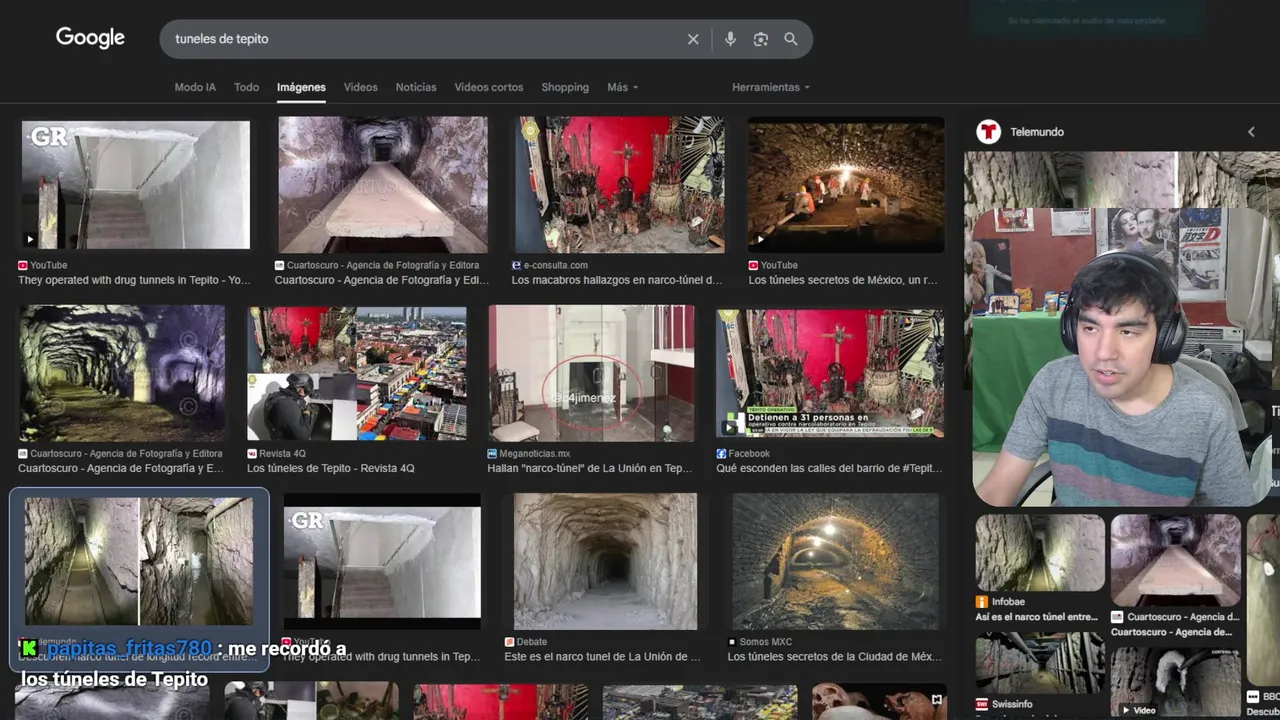The width and height of the screenshot is (1280, 720).
Task: Open Cuartoscuro yellow-lit tunnel thumbnail
Action: (122, 373)
